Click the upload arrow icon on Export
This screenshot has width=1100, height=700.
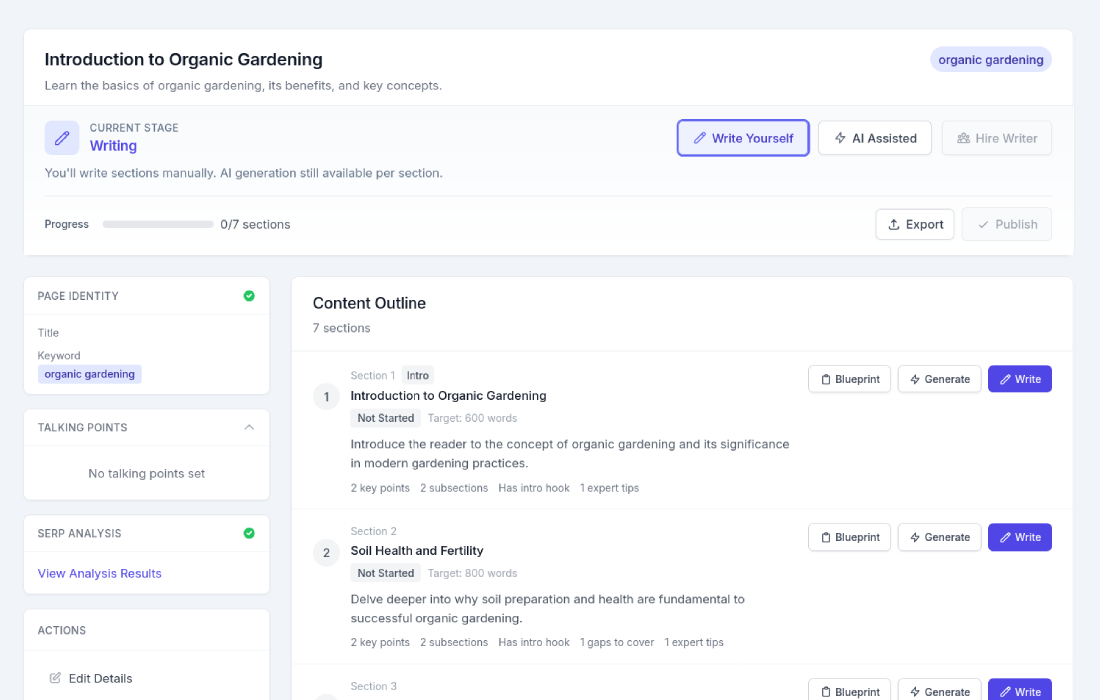pyautogui.click(x=893, y=224)
